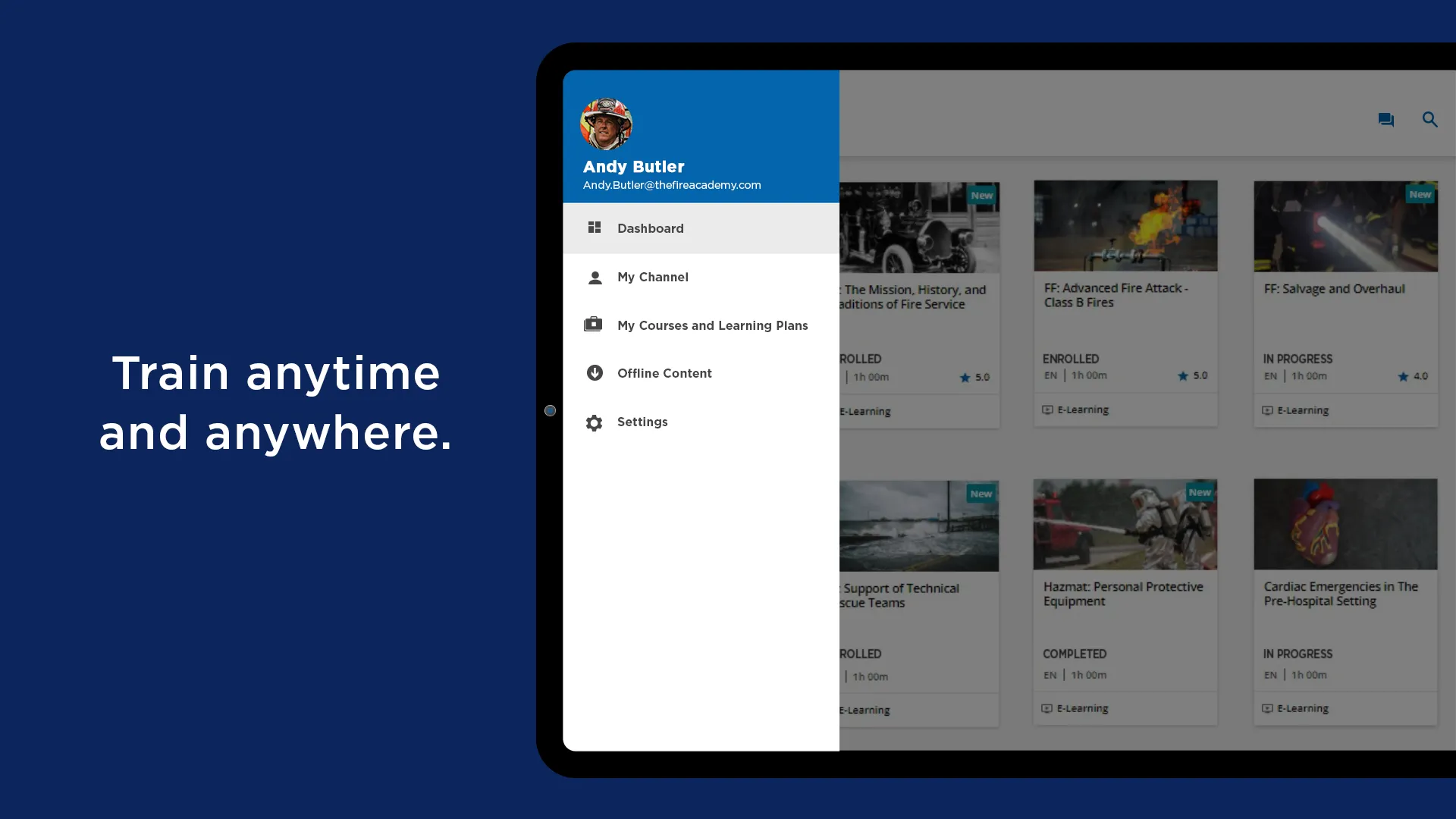
Task: Toggle enrolled status on Advanced Fire Attack
Action: coord(1070,358)
